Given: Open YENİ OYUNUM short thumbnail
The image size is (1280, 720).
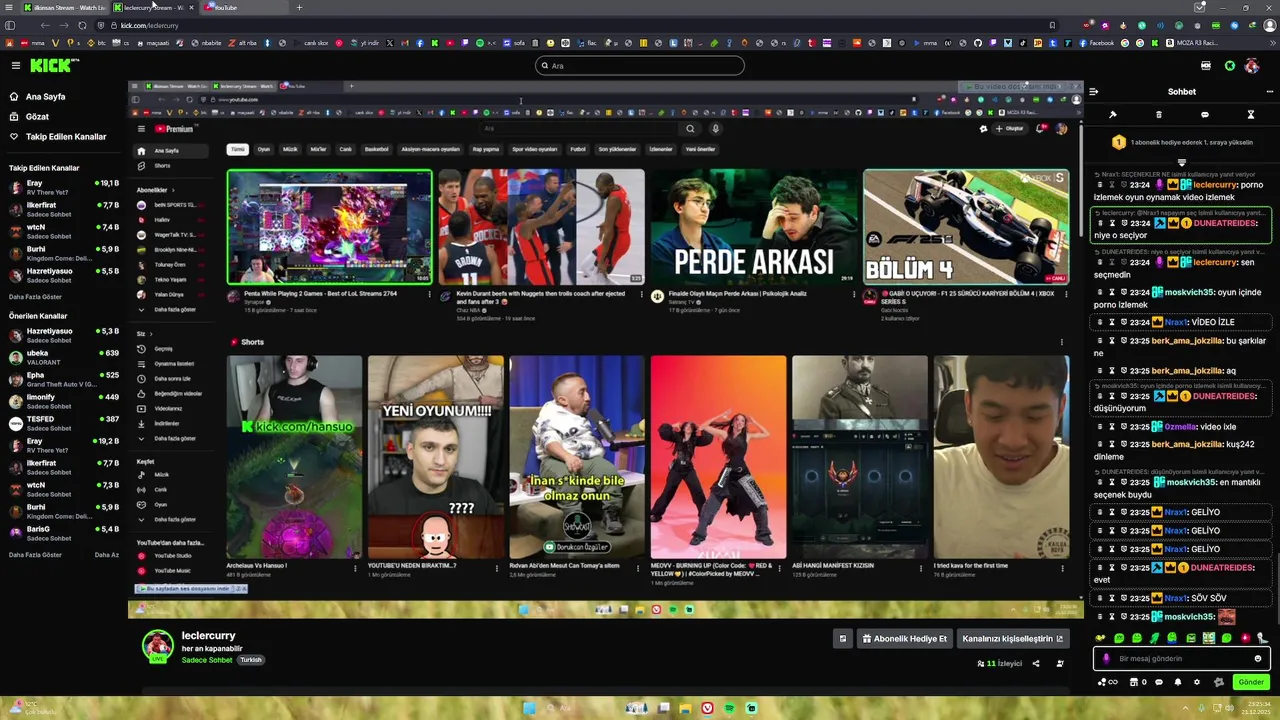Looking at the screenshot, I should [x=436, y=457].
